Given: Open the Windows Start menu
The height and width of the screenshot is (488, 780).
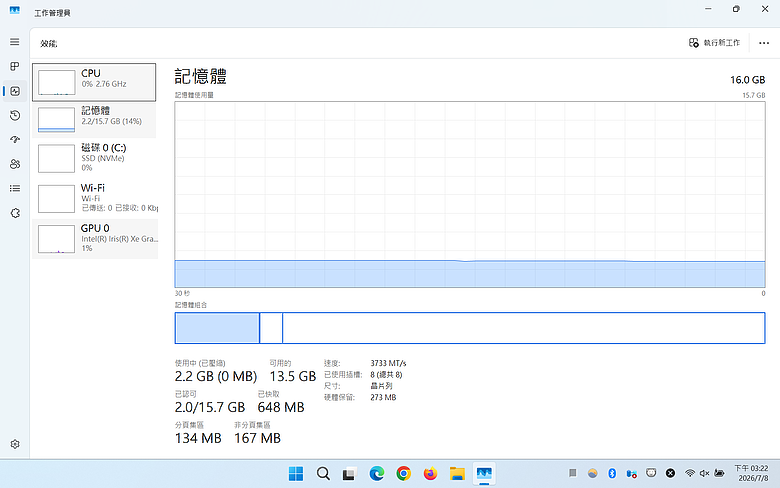Looking at the screenshot, I should 296,474.
